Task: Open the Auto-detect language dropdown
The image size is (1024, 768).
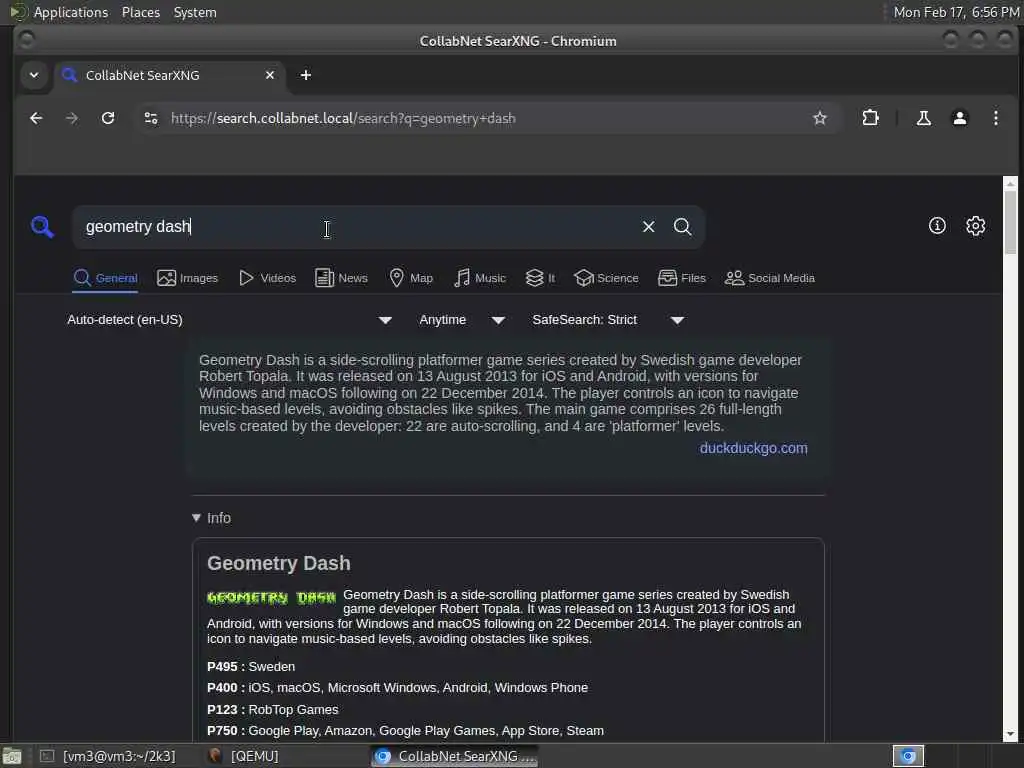Action: pyautogui.click(x=229, y=320)
